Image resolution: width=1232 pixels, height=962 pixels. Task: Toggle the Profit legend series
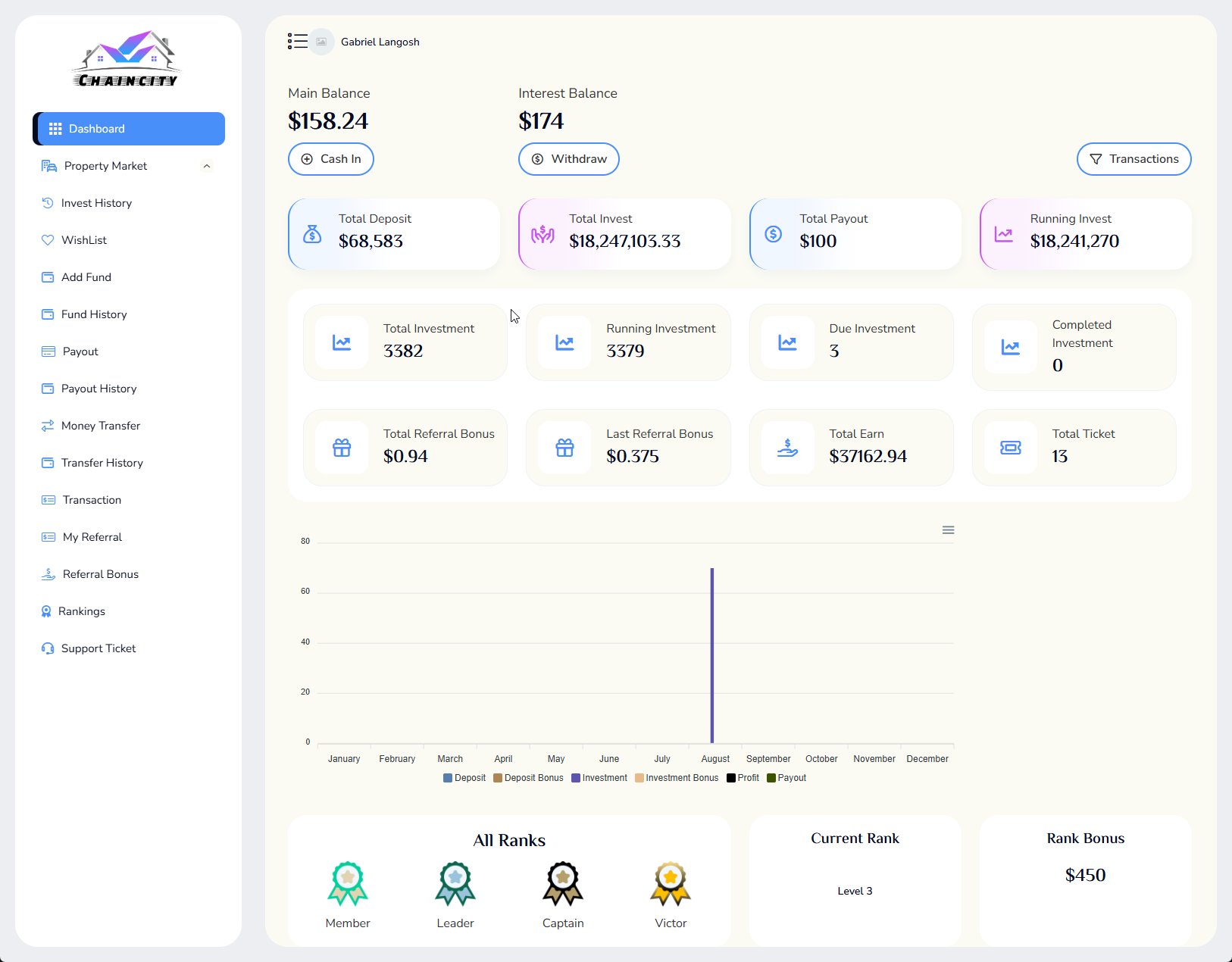743,778
